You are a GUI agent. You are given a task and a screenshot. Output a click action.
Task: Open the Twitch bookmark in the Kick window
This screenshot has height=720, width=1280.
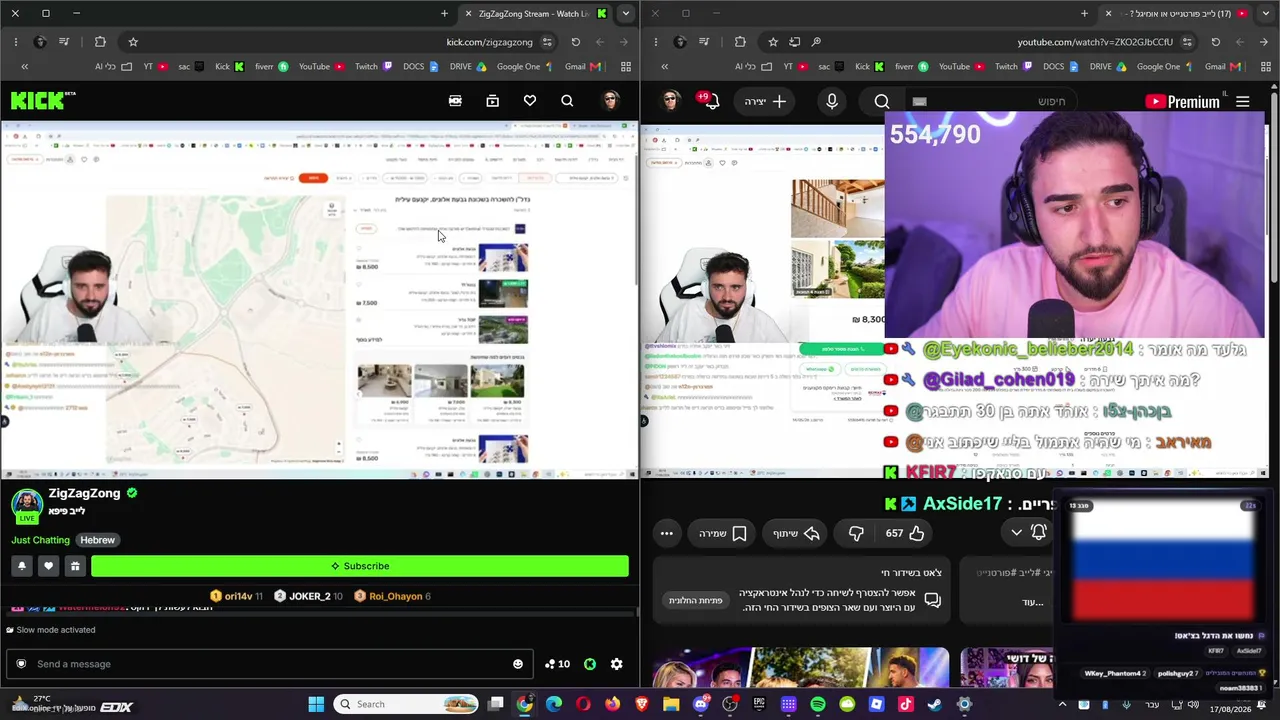(x=373, y=67)
